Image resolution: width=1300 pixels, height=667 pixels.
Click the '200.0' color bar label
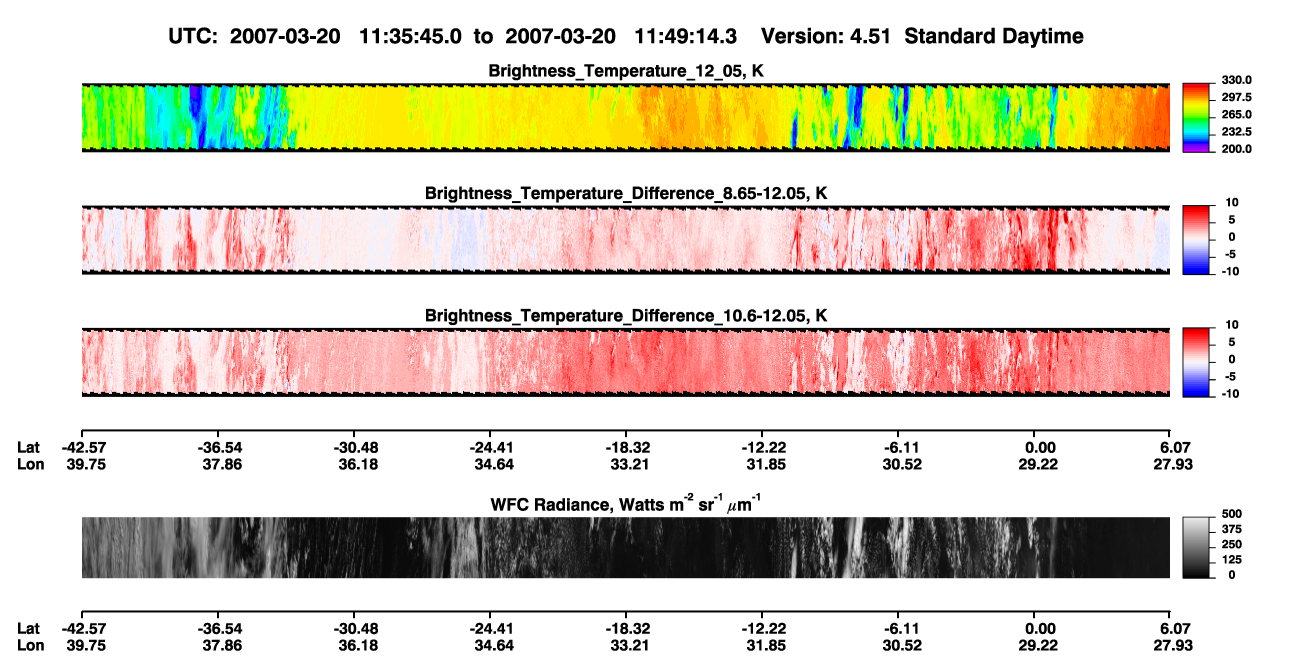(x=1238, y=148)
